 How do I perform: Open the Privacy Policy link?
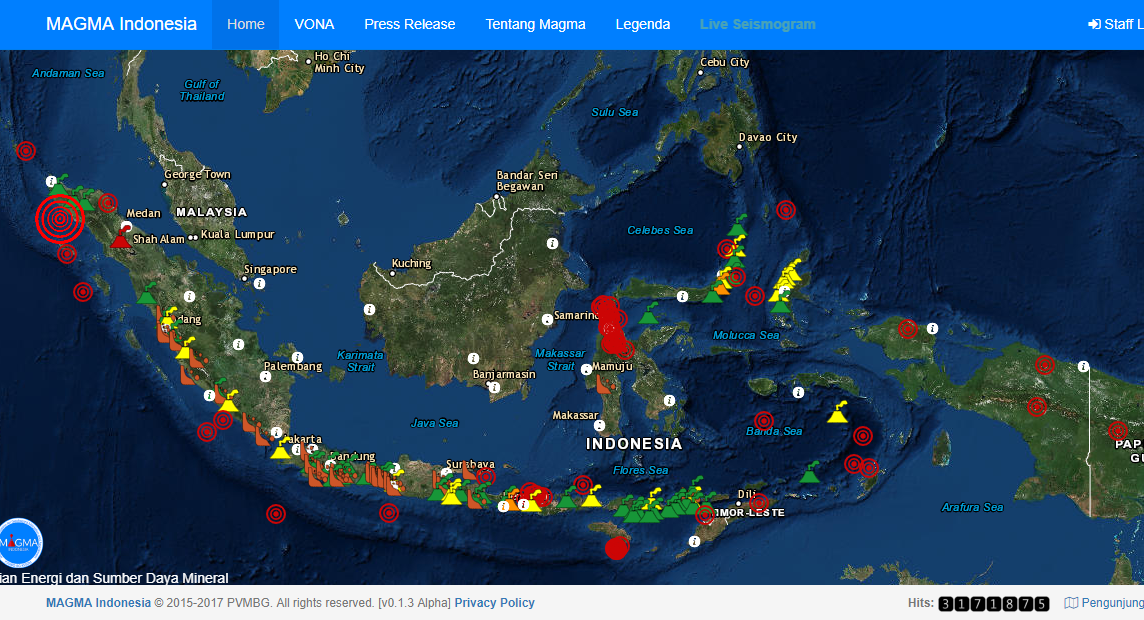point(495,602)
